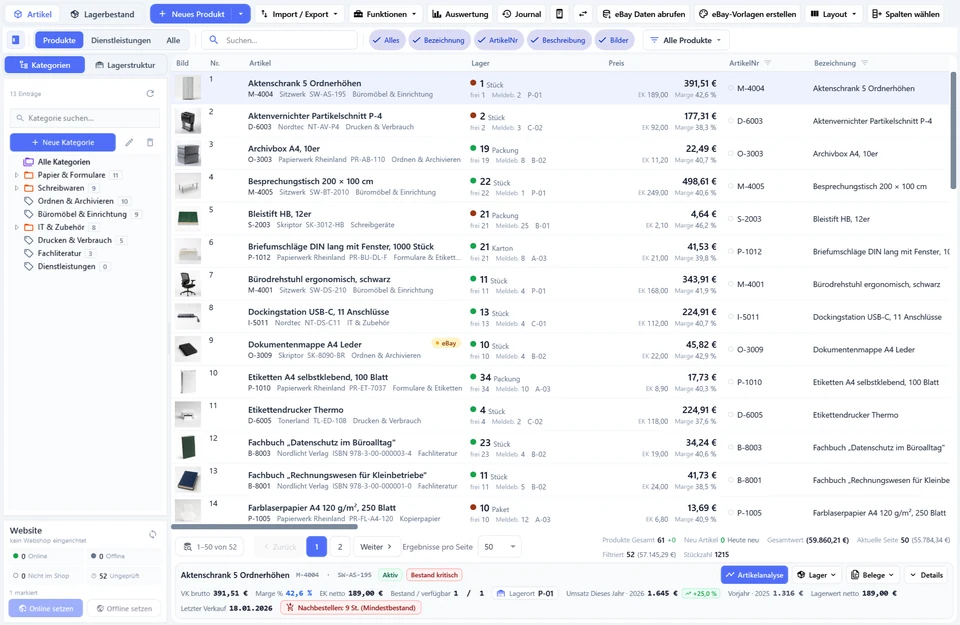960x625 pixels.
Task: Click the filter icon in ArtikelNr column header
Action: click(768, 63)
